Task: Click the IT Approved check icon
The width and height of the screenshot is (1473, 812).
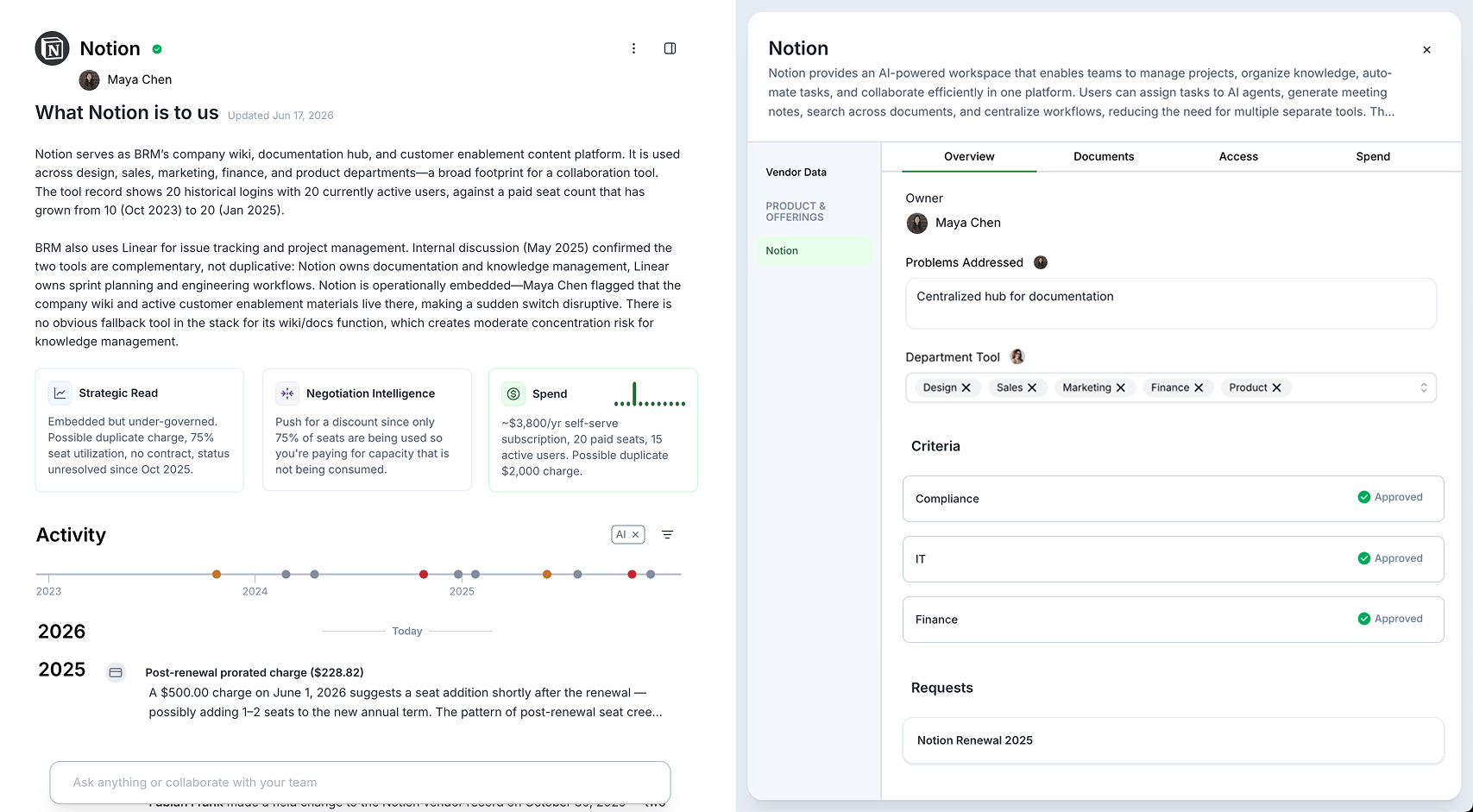Action: coord(1364,558)
